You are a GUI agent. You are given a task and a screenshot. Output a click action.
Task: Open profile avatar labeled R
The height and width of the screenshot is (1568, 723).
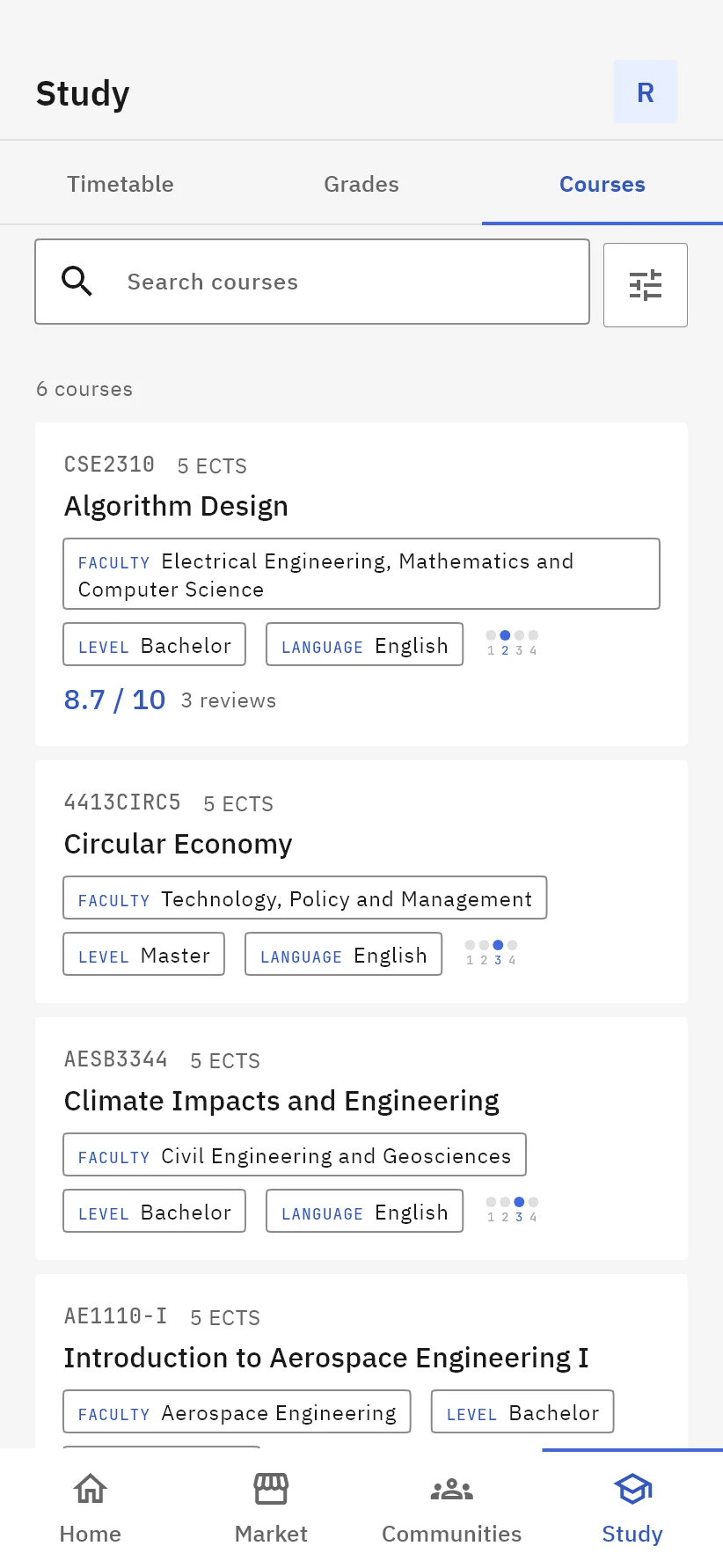click(x=646, y=92)
